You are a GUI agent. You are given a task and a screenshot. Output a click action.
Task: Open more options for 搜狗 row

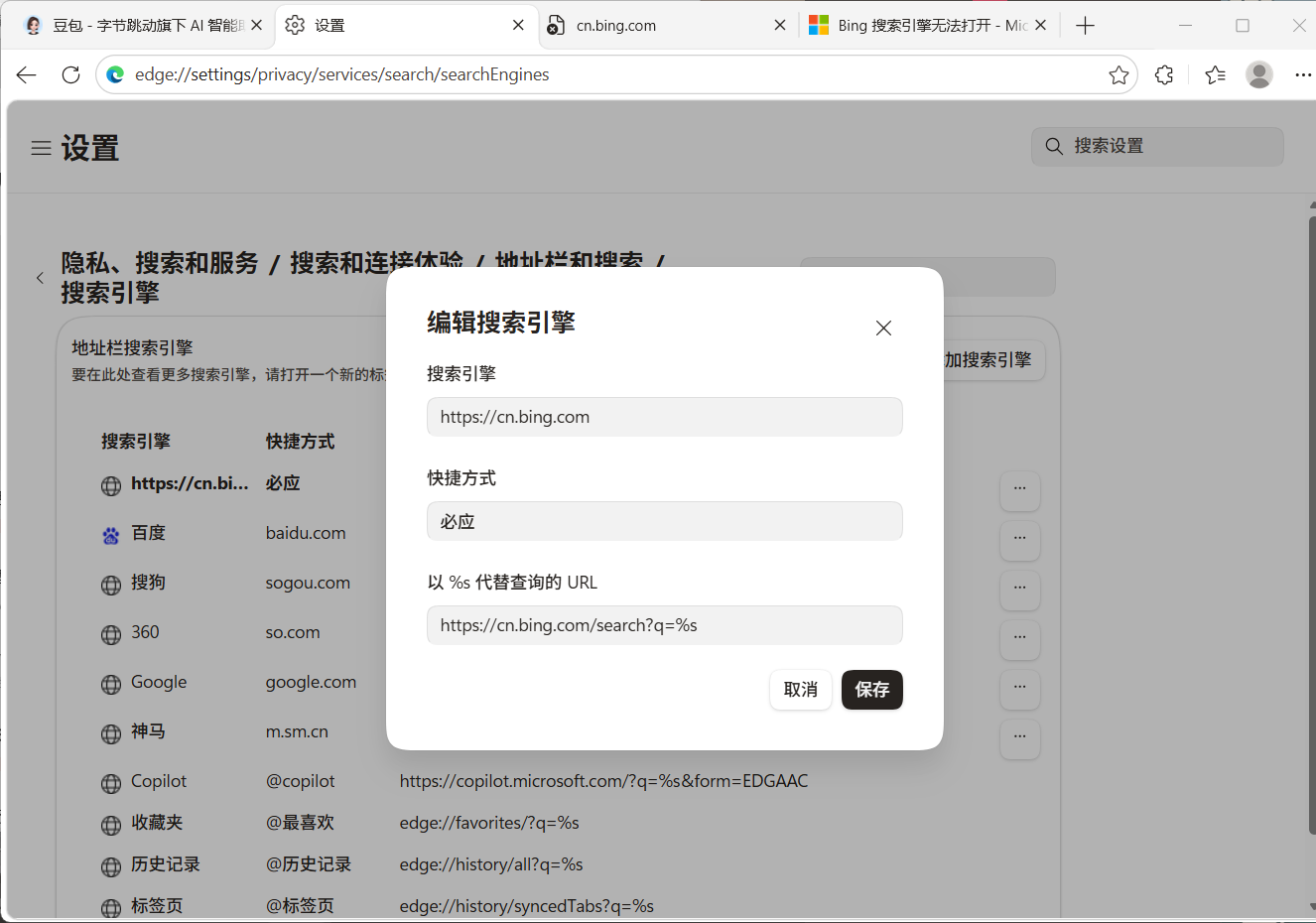tap(1019, 589)
